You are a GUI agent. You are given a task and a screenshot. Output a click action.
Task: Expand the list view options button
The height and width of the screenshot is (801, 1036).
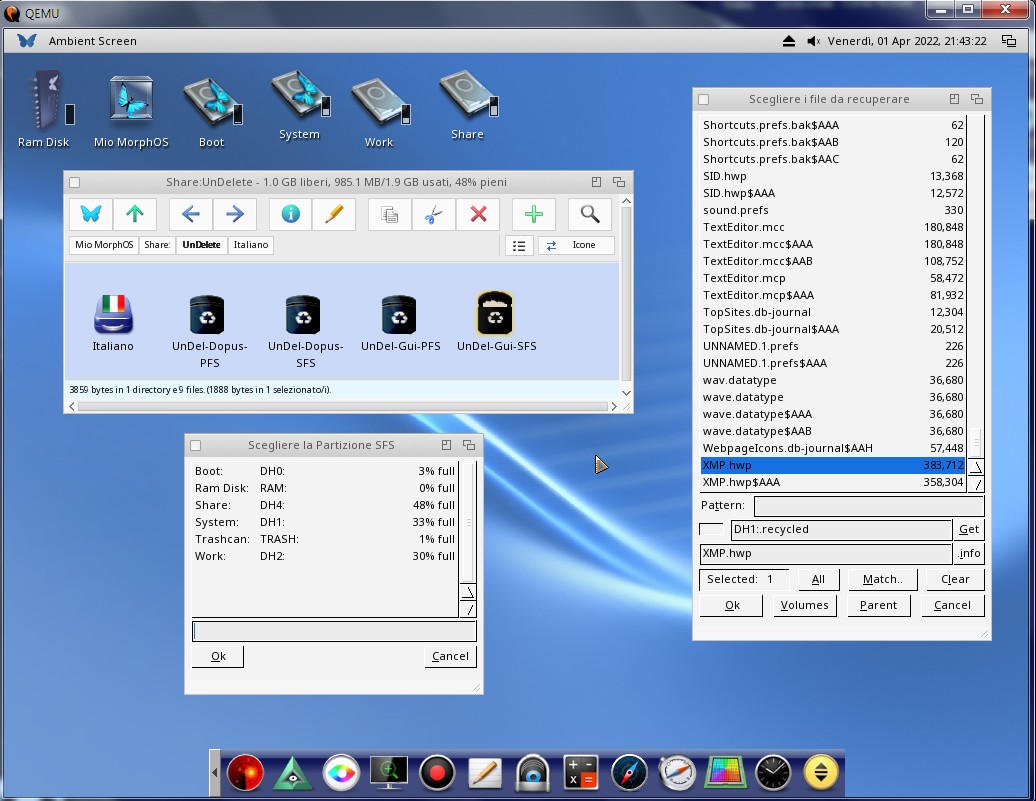[519, 245]
